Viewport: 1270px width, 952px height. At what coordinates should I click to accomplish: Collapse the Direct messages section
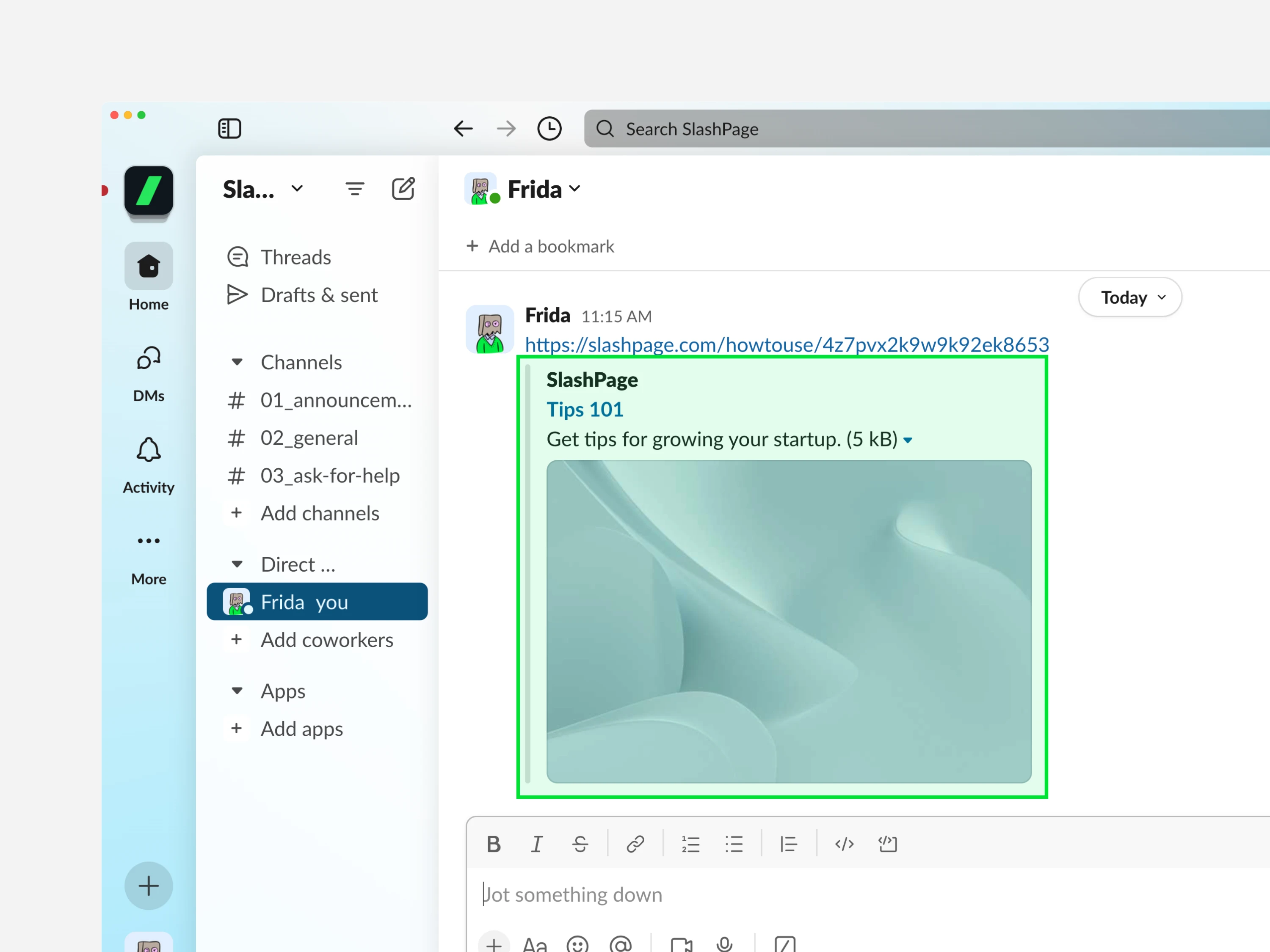[237, 564]
